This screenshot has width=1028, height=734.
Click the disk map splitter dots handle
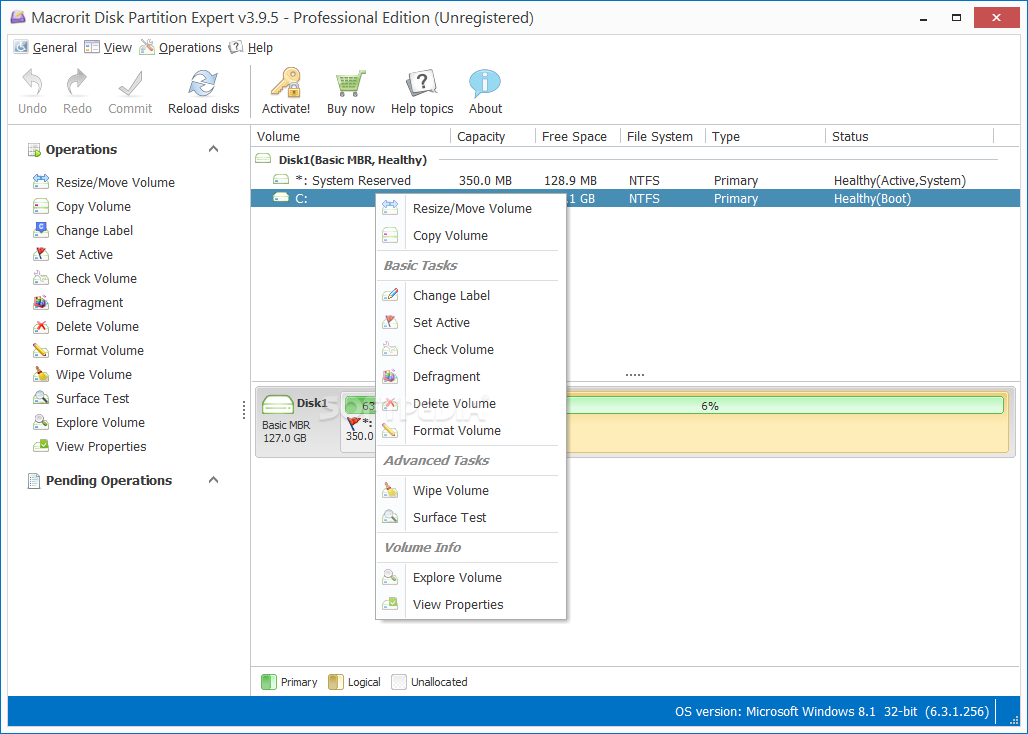pos(635,375)
